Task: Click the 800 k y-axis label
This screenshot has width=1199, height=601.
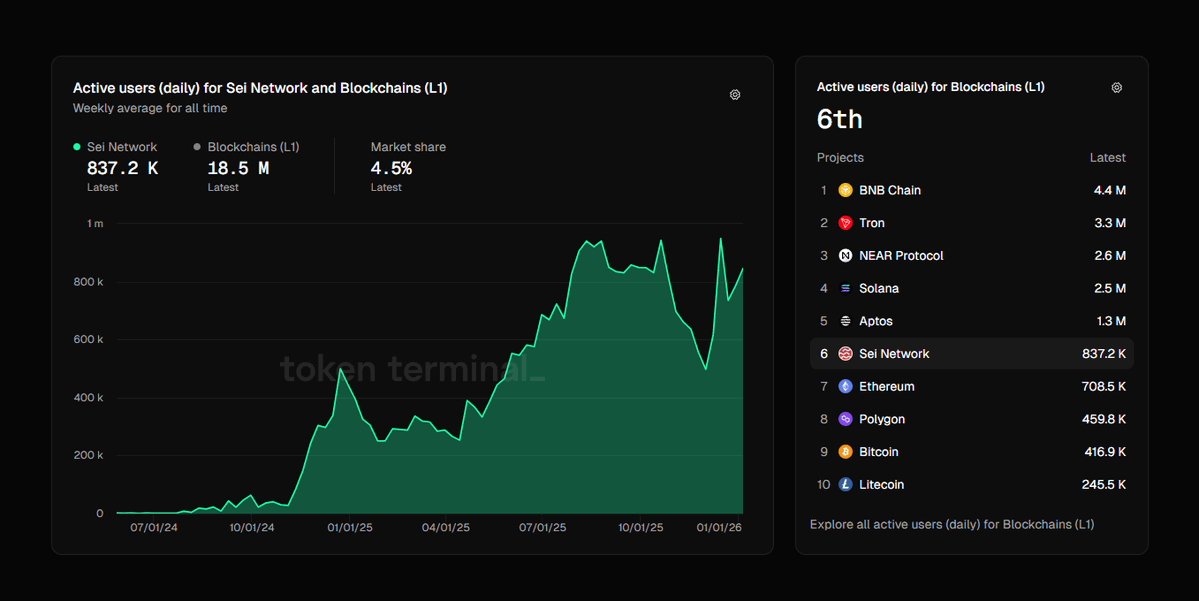Action: click(89, 282)
